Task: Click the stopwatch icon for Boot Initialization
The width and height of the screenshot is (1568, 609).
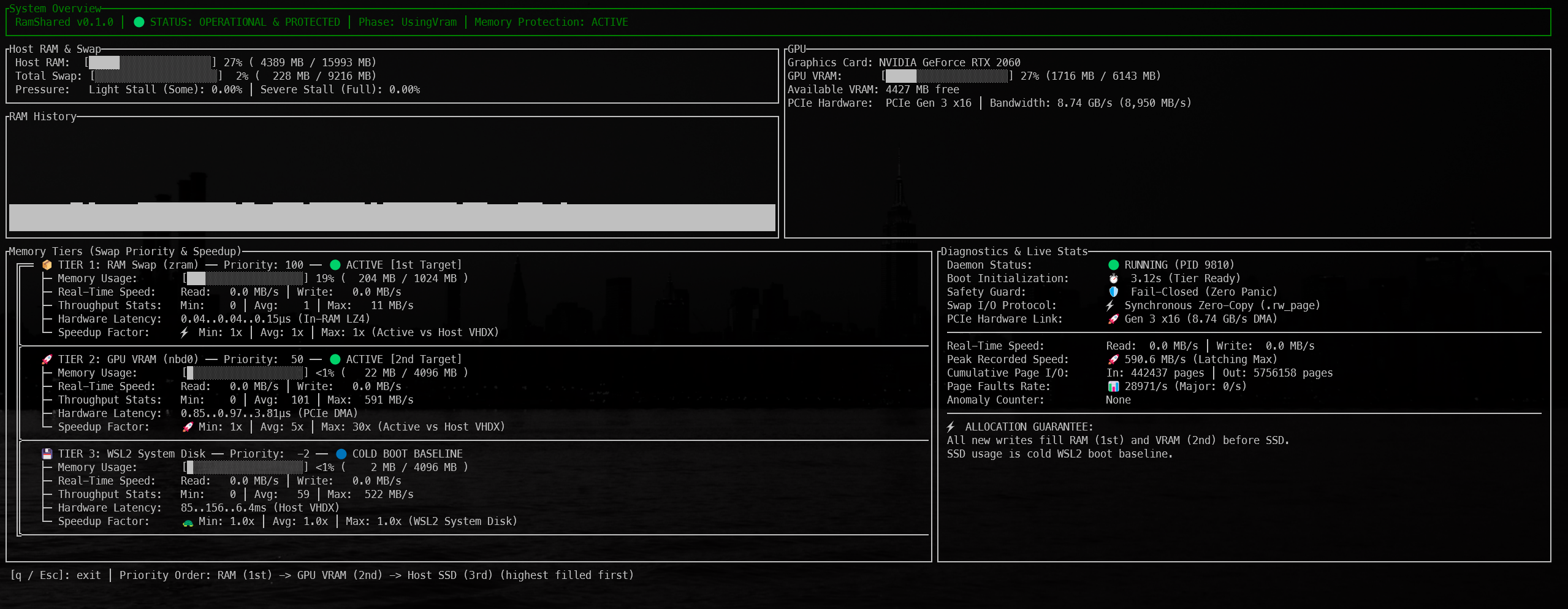Action: click(x=1114, y=278)
